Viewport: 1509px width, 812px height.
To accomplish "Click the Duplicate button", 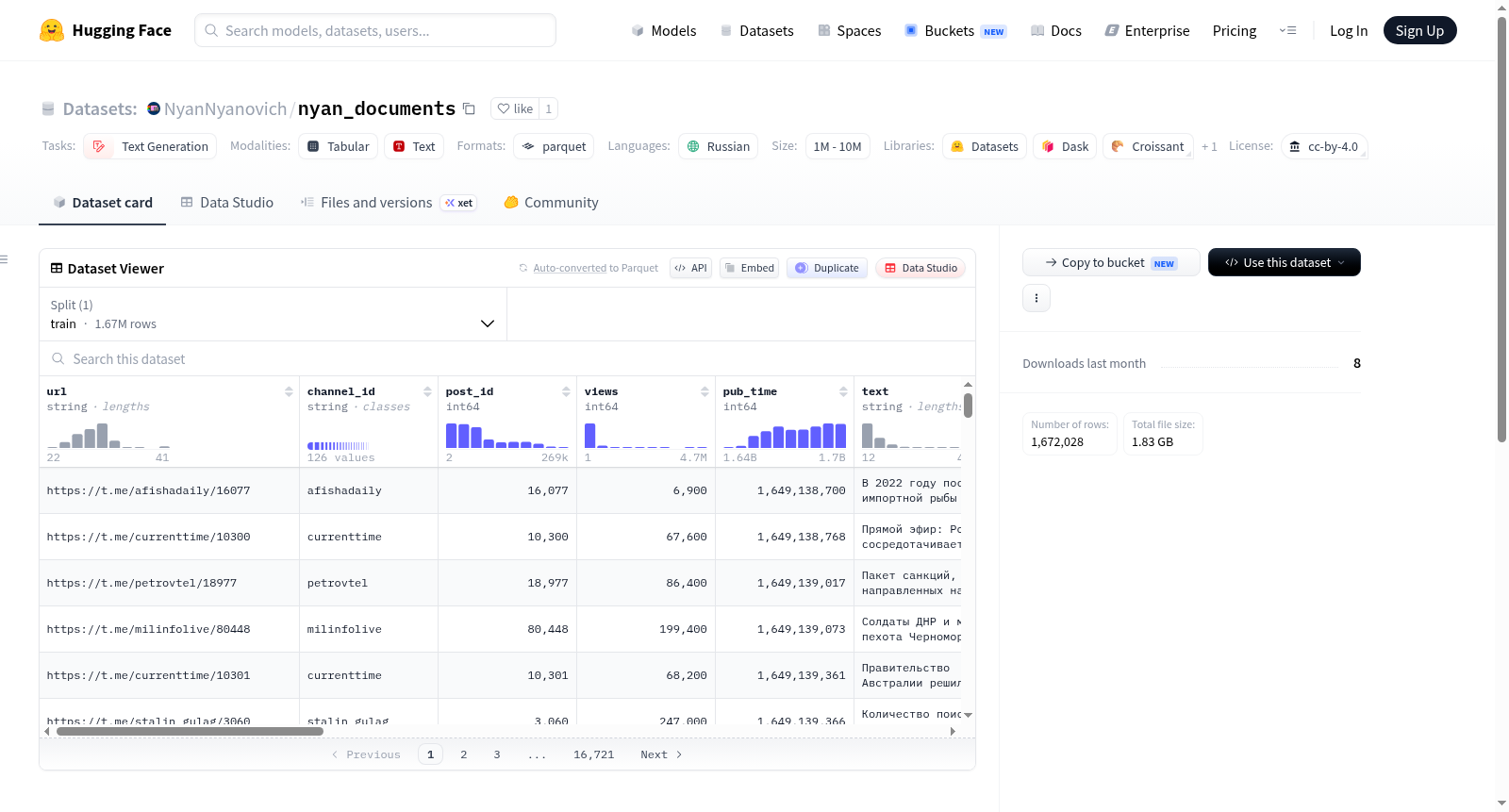I will 827,268.
